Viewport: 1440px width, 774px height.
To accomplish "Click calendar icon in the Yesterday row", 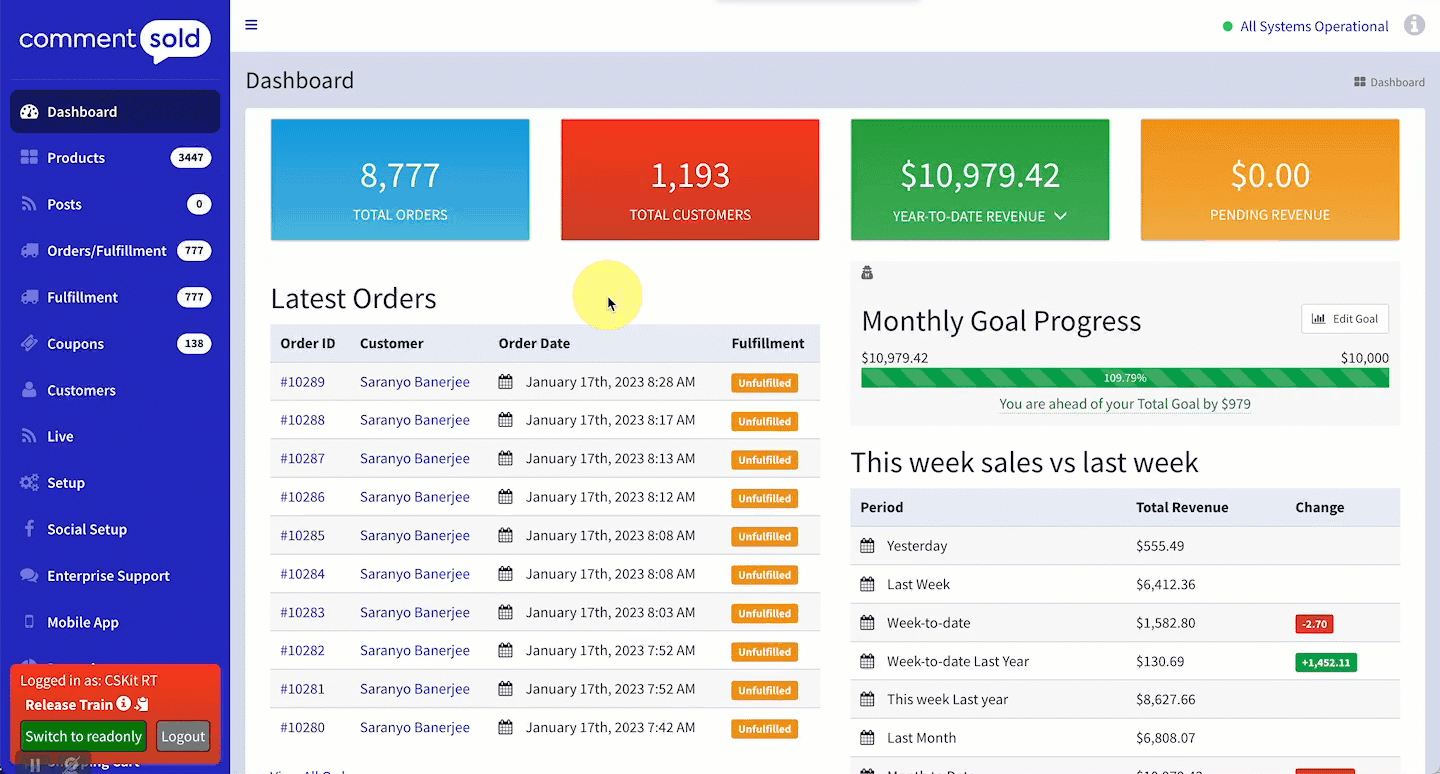I will click(867, 546).
